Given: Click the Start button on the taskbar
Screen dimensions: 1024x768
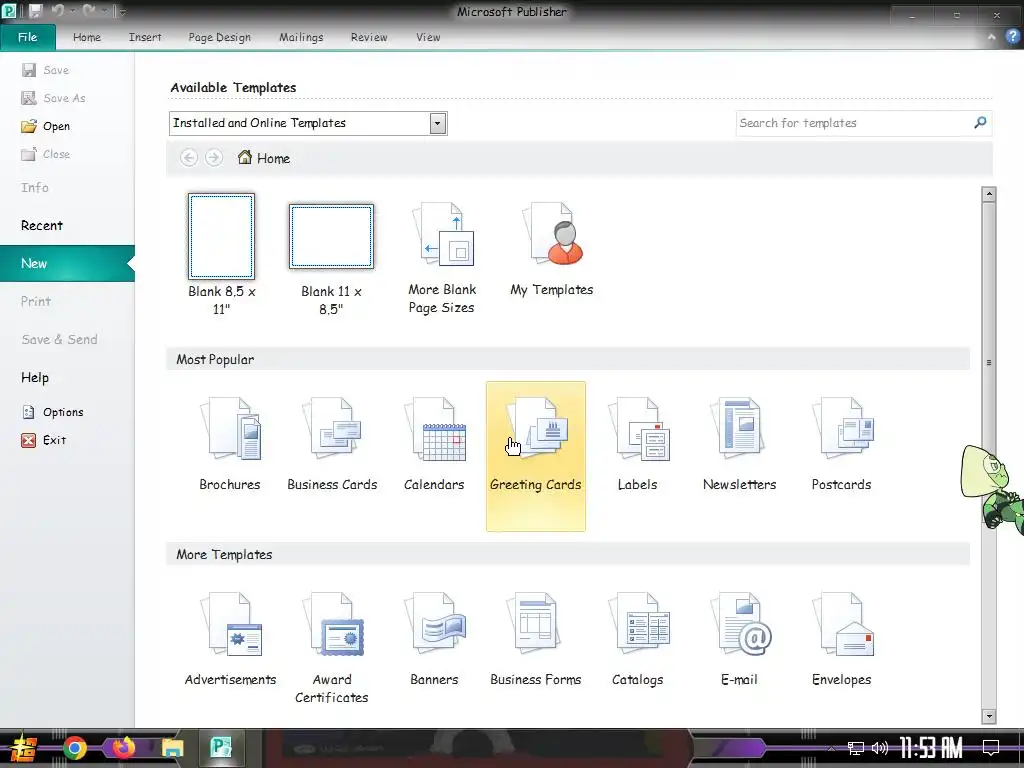Looking at the screenshot, I should [x=23, y=748].
